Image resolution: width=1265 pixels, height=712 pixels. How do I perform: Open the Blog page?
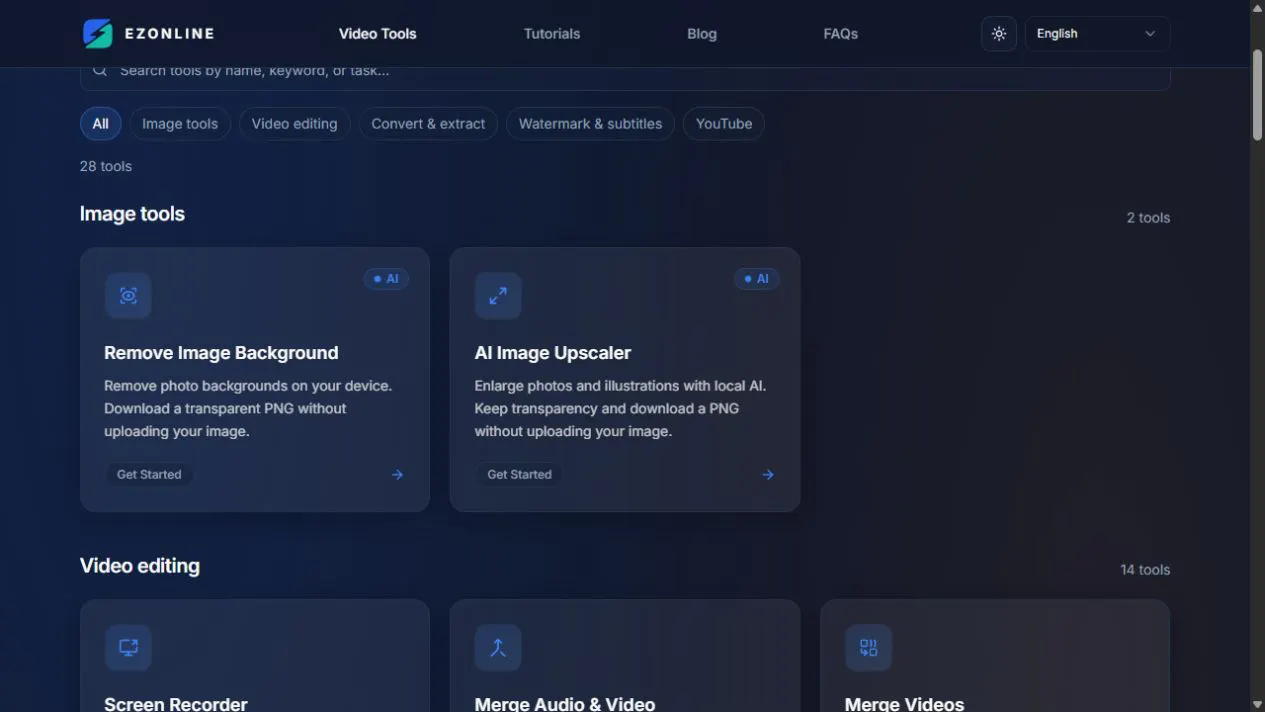pyautogui.click(x=702, y=34)
